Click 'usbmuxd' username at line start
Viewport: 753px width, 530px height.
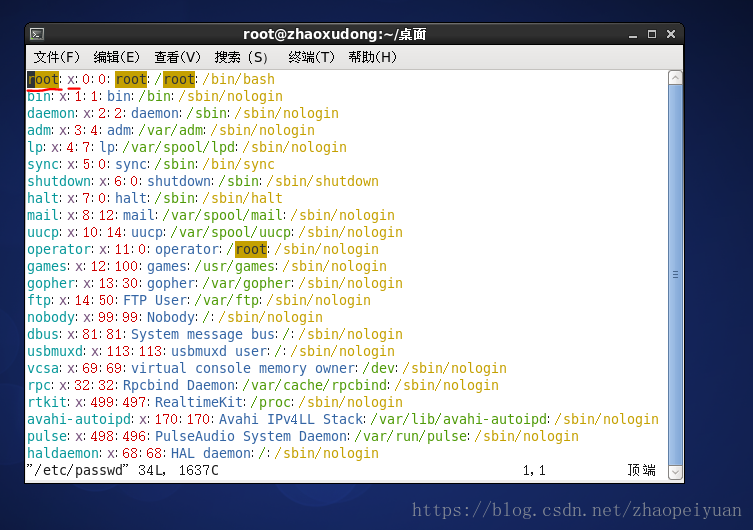point(55,351)
